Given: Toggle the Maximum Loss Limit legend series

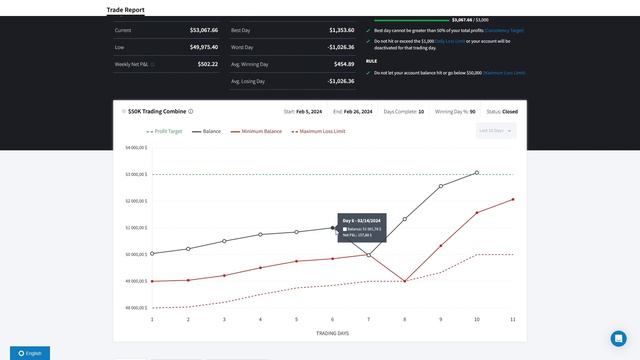Looking at the screenshot, I should click(318, 131).
